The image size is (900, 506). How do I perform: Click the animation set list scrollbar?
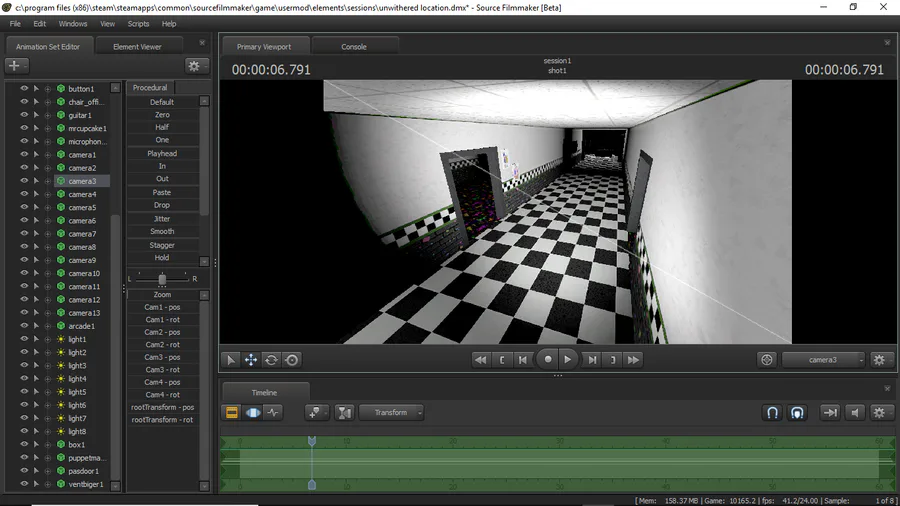[115, 347]
